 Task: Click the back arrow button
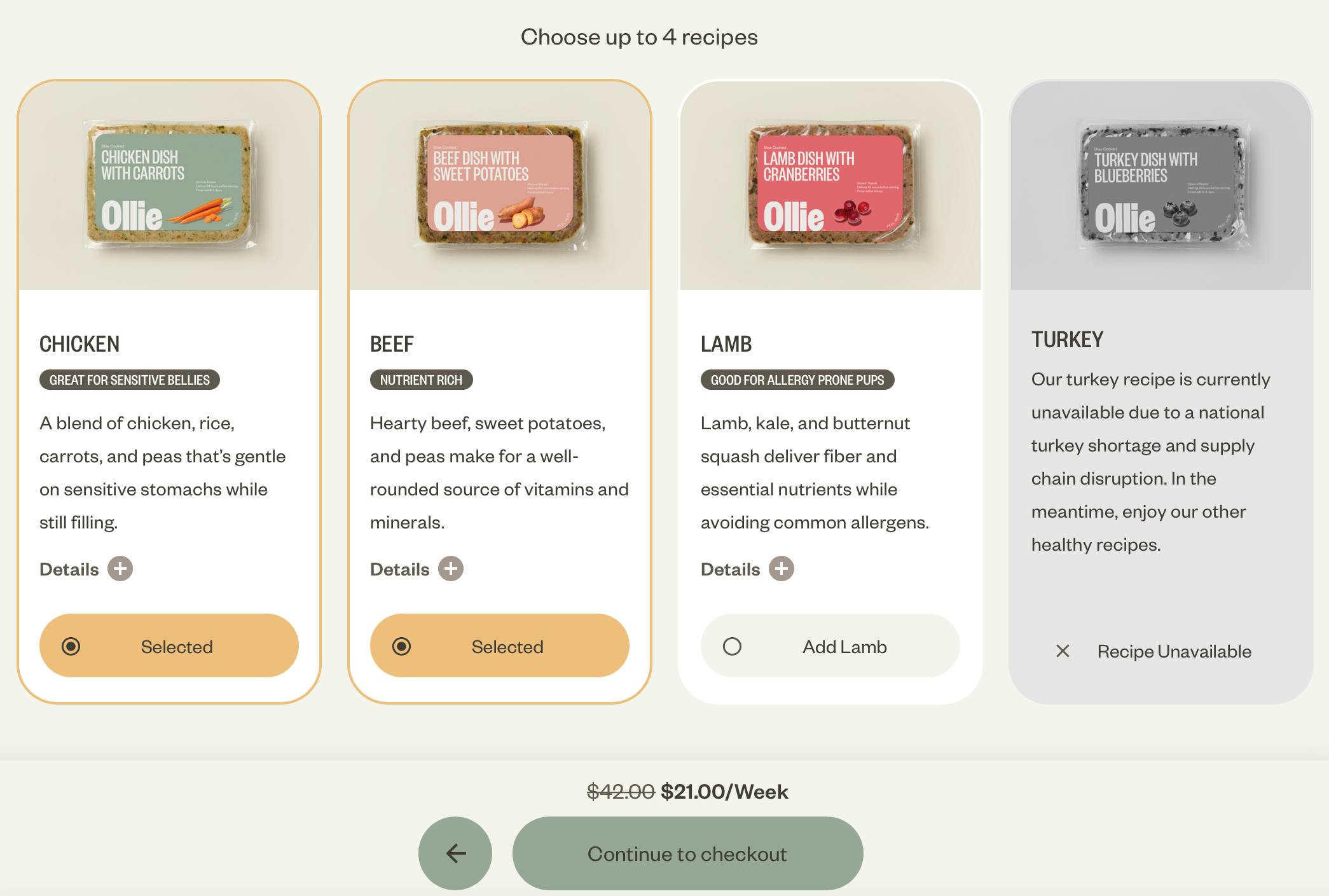(x=455, y=853)
